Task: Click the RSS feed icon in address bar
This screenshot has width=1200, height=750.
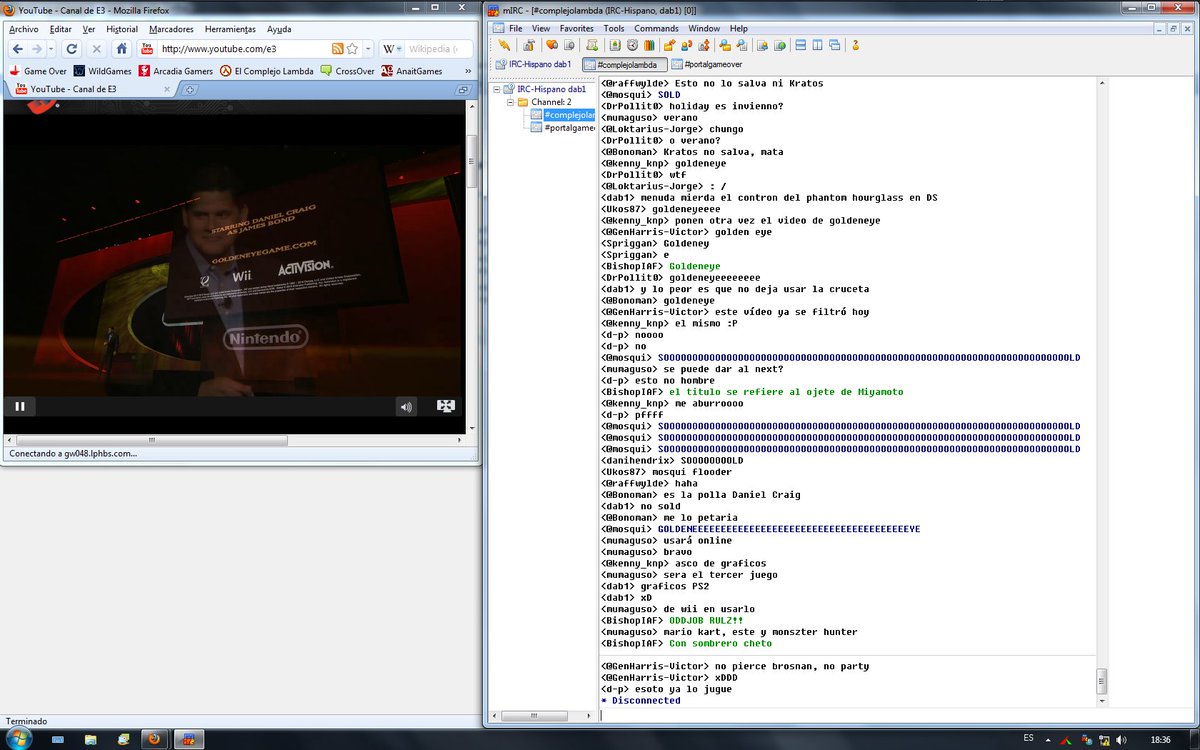Action: click(338, 48)
